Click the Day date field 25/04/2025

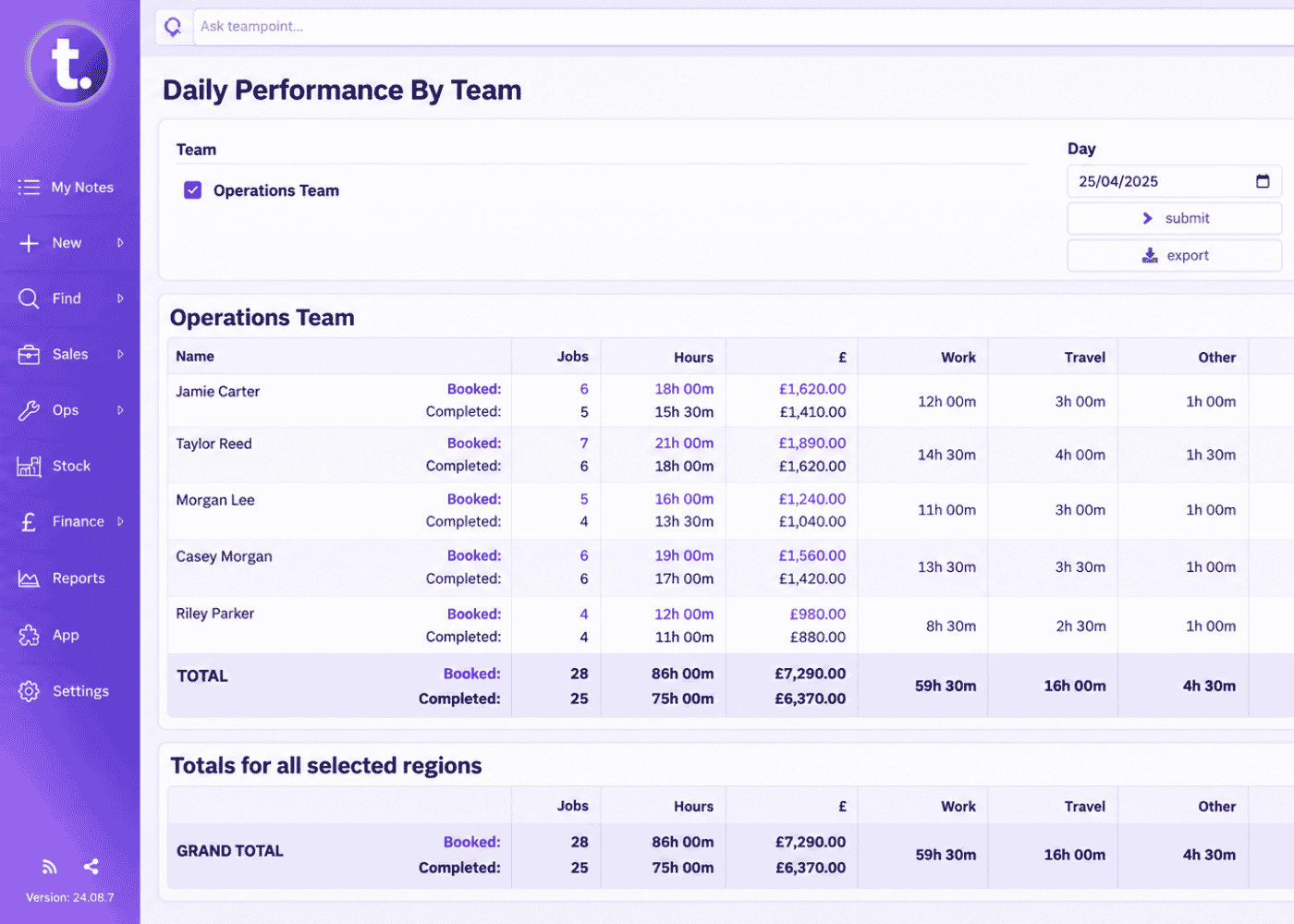pyautogui.click(x=1175, y=181)
